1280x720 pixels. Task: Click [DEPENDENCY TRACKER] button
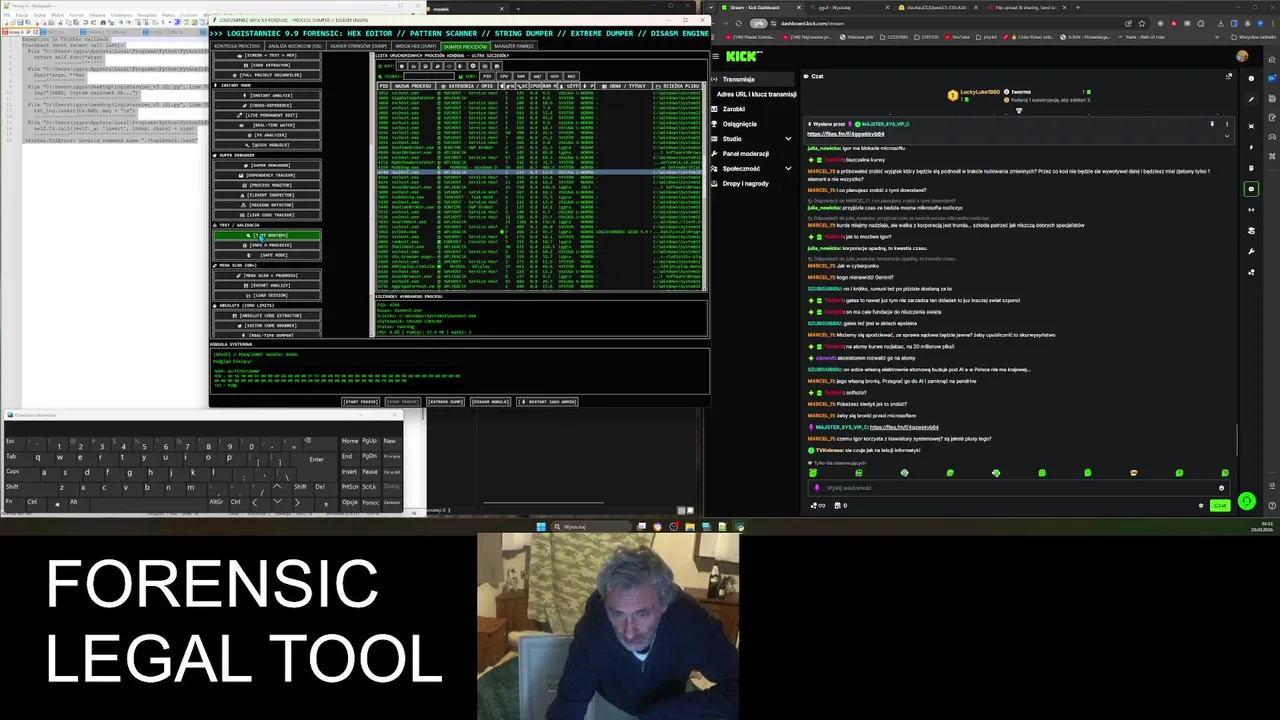267,175
